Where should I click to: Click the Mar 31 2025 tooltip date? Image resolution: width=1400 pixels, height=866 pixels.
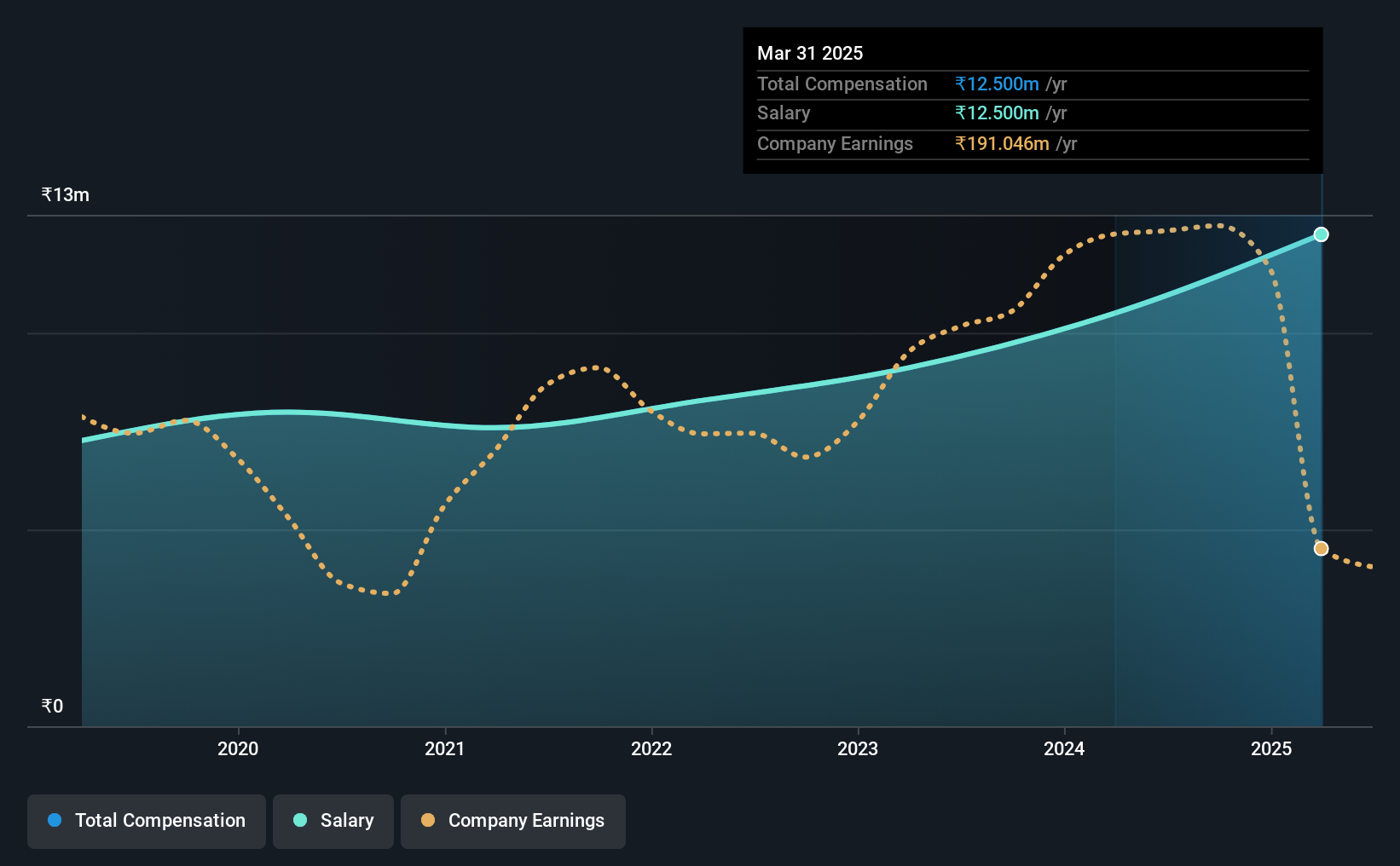tap(810, 53)
